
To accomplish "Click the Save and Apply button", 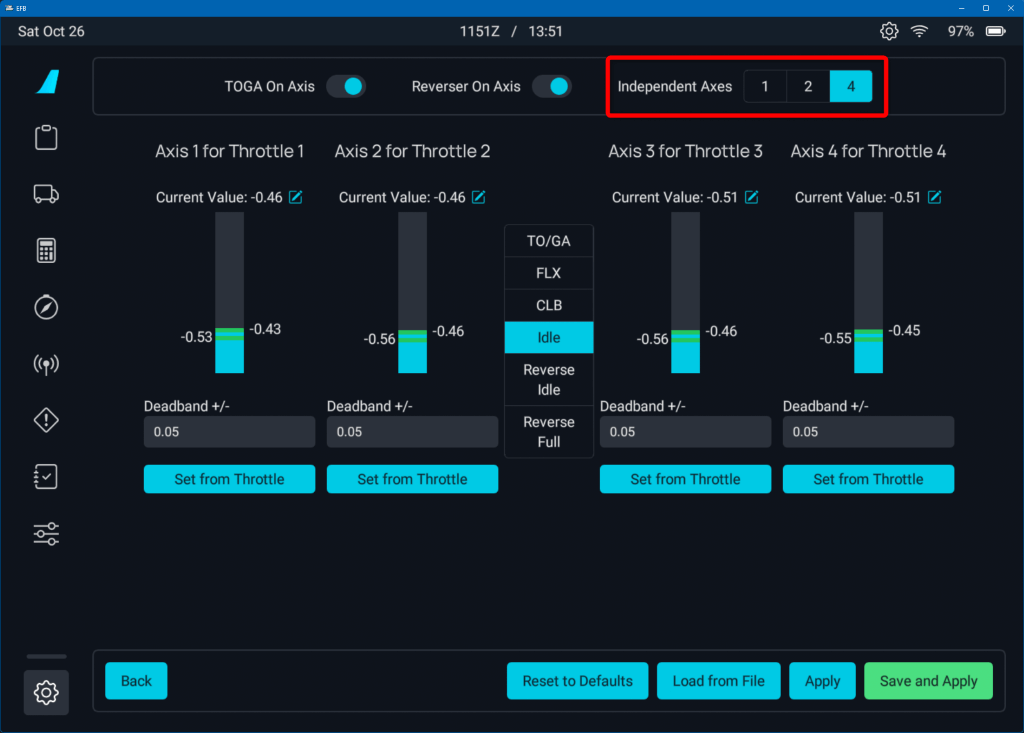I will tap(928, 681).
